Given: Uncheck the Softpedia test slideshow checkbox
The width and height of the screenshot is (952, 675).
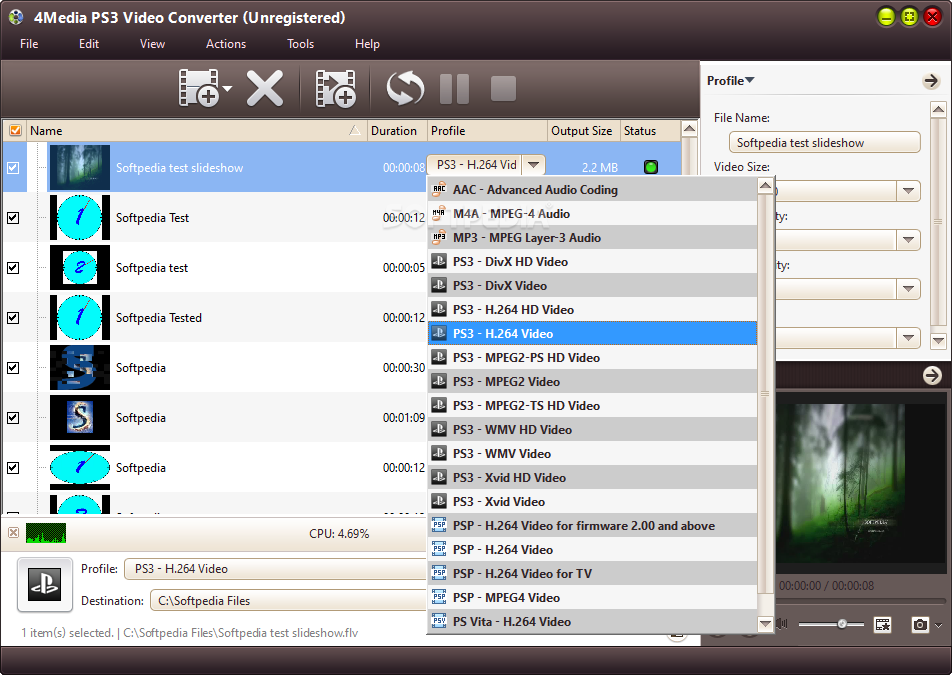Looking at the screenshot, I should click(13, 168).
